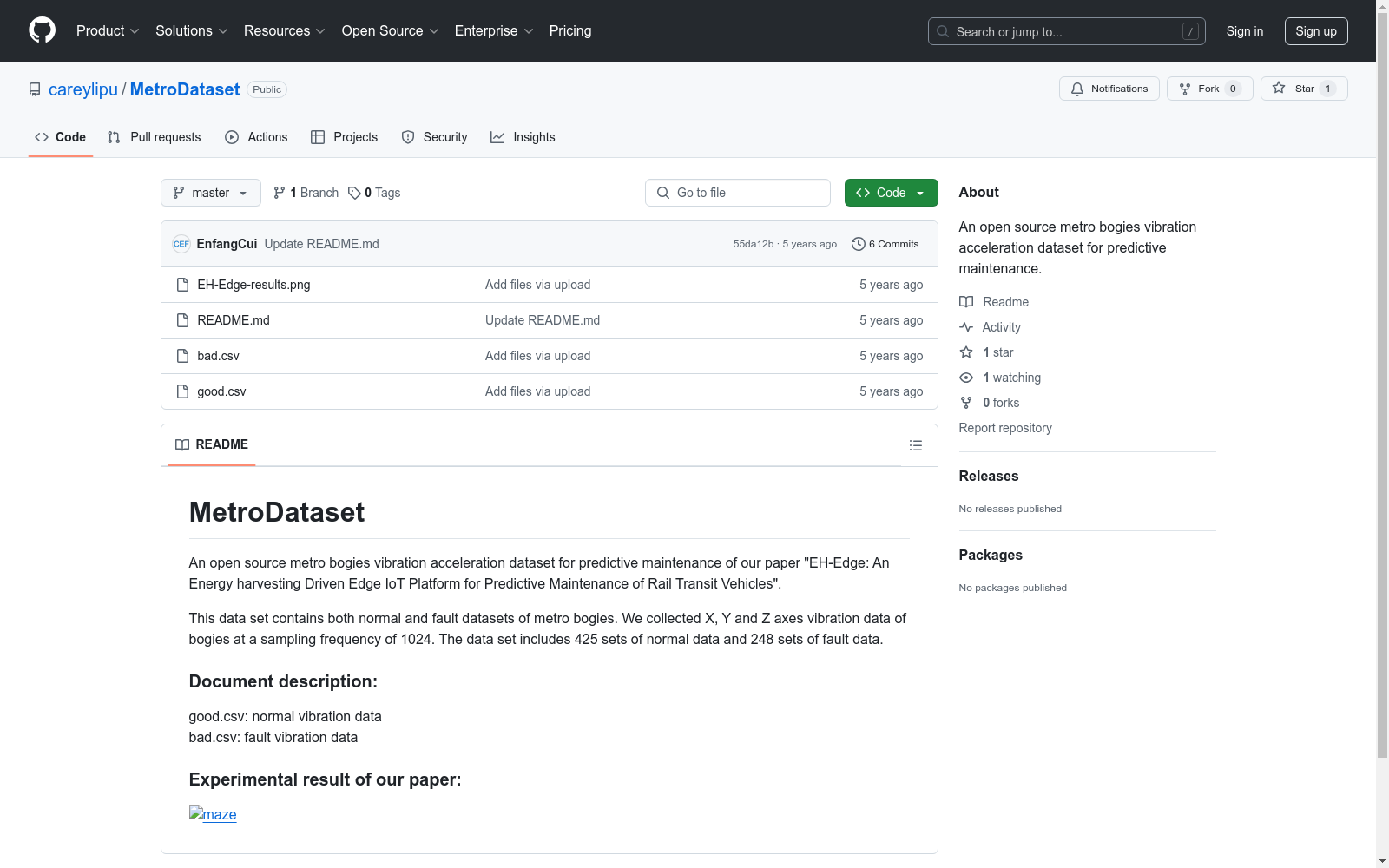Click the repository icon beside careylipu
This screenshot has height=868, width=1389.
tap(35, 89)
